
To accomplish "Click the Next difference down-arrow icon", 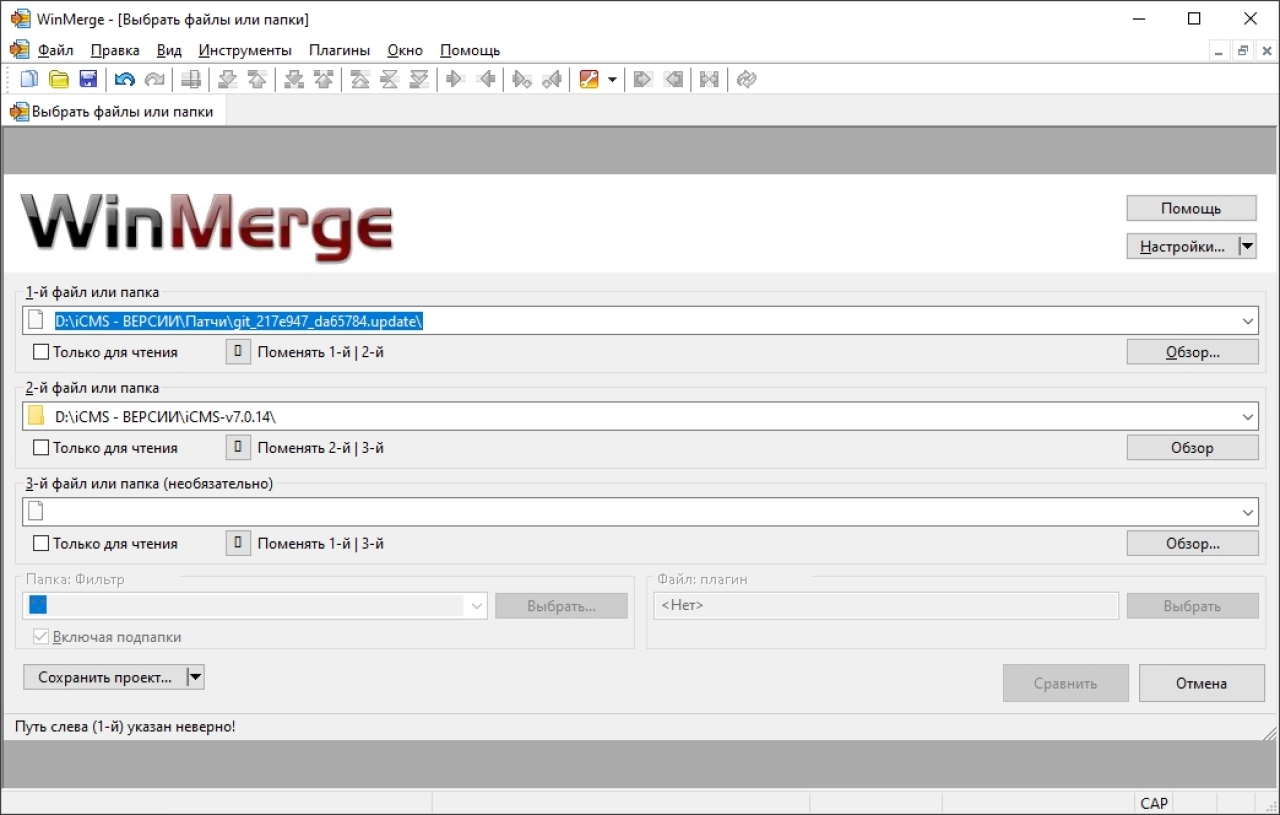I will coord(228,79).
